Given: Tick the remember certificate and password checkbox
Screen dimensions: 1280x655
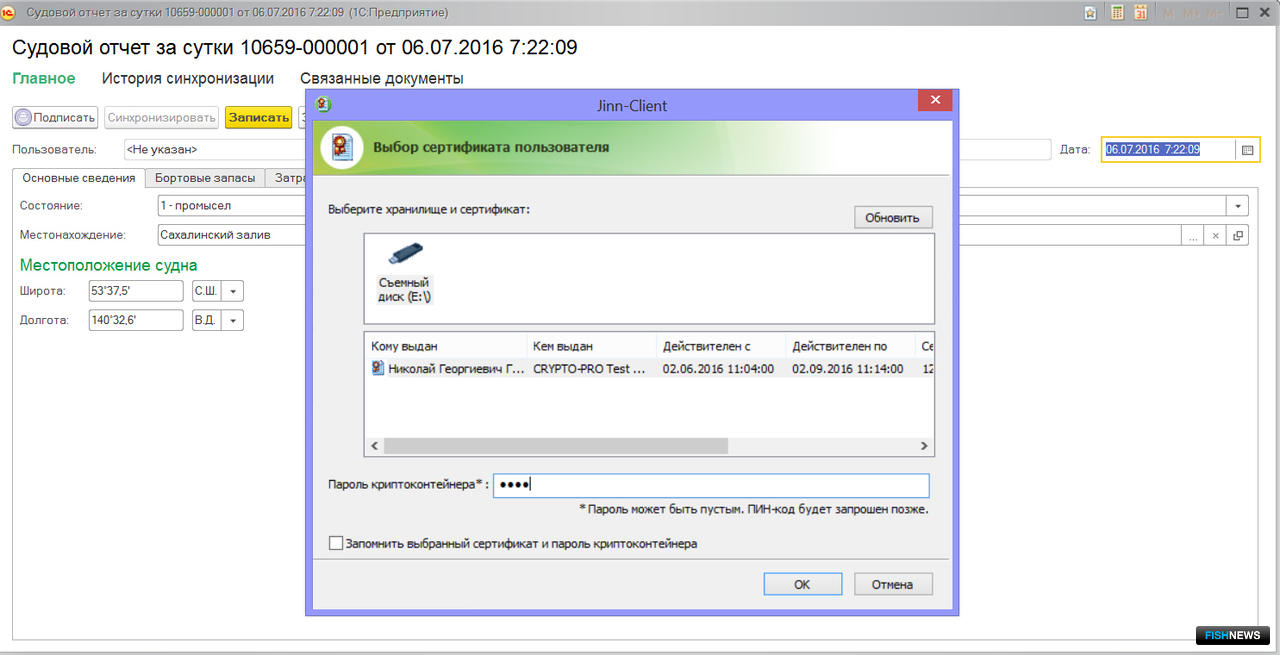Looking at the screenshot, I should [x=336, y=544].
